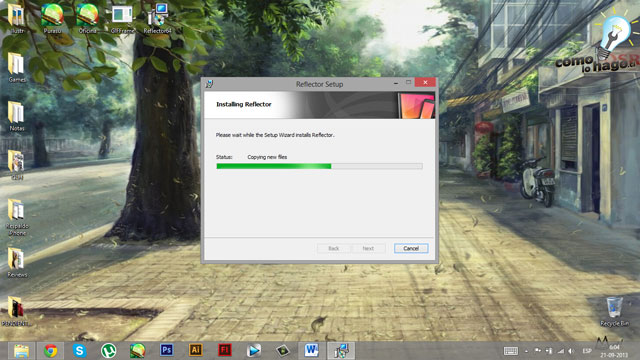The height and width of the screenshot is (360, 640).
Task: Switch to Microsoft Word in taskbar
Action: click(311, 350)
